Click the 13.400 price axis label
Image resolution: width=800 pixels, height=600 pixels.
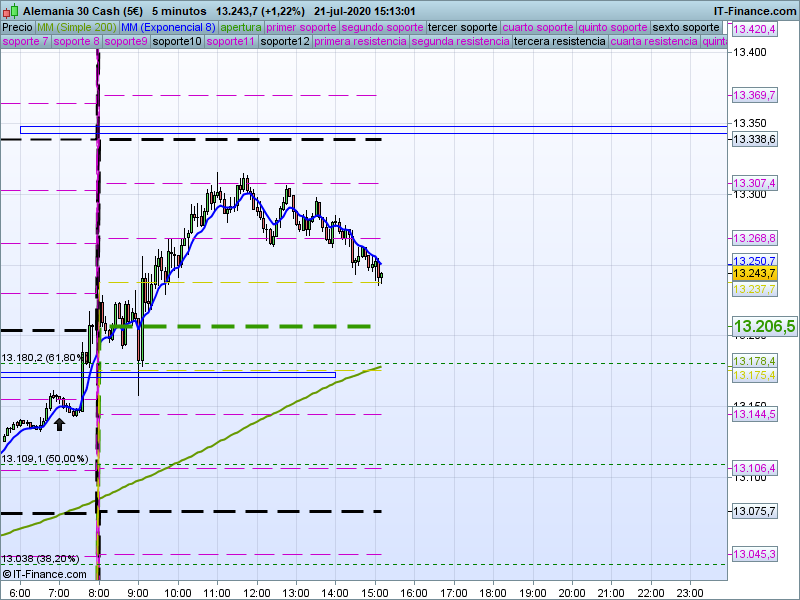(749, 52)
